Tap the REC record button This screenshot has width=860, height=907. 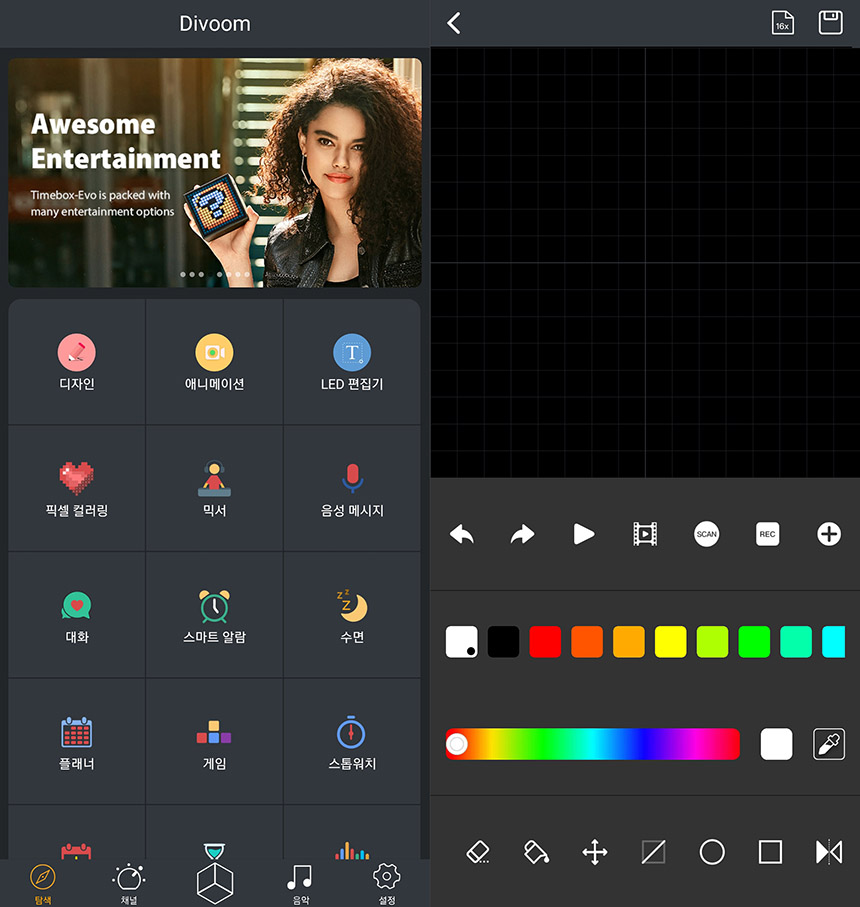click(767, 534)
